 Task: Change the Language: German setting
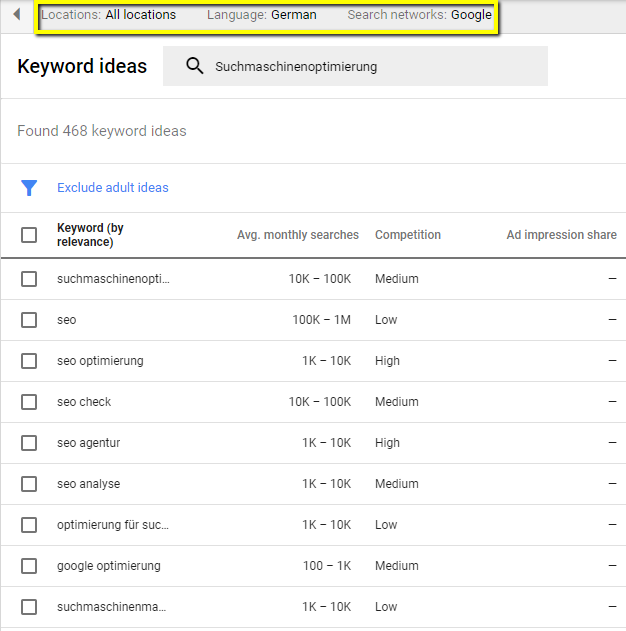coord(261,15)
